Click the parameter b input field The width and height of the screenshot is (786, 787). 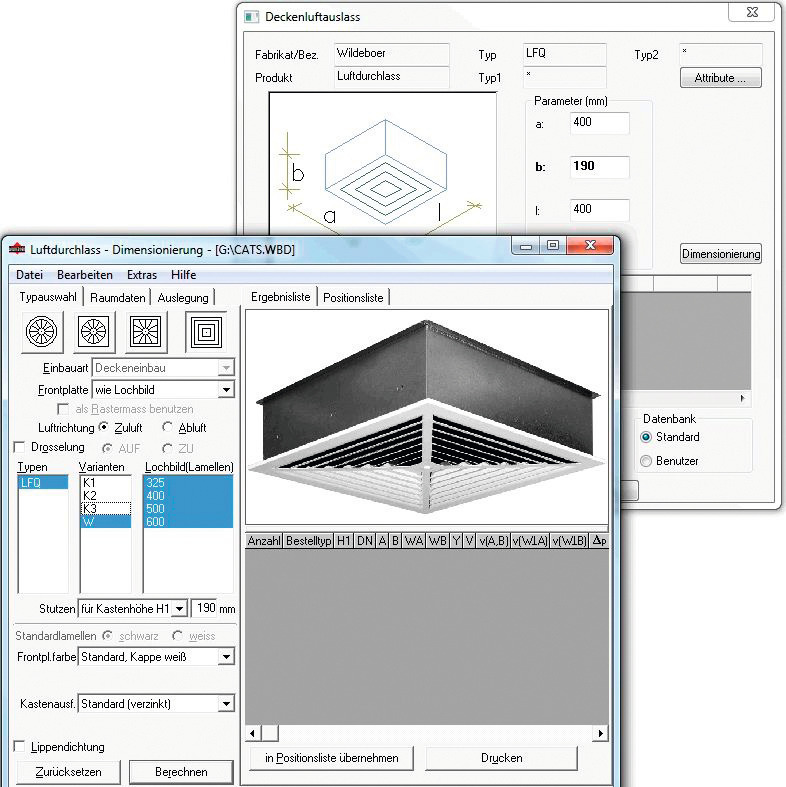tap(599, 167)
